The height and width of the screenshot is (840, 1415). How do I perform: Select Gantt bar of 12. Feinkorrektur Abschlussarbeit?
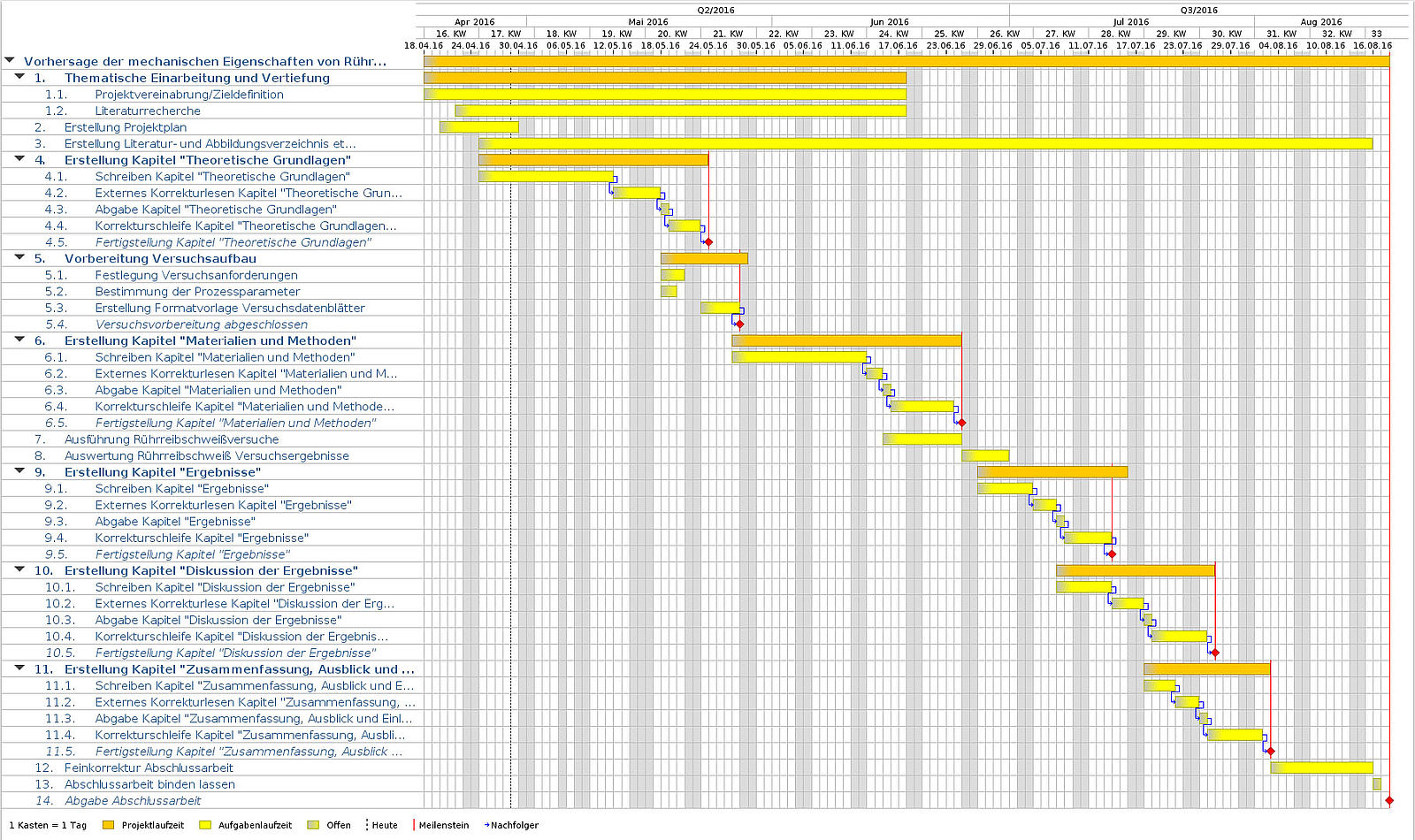coord(1321,767)
